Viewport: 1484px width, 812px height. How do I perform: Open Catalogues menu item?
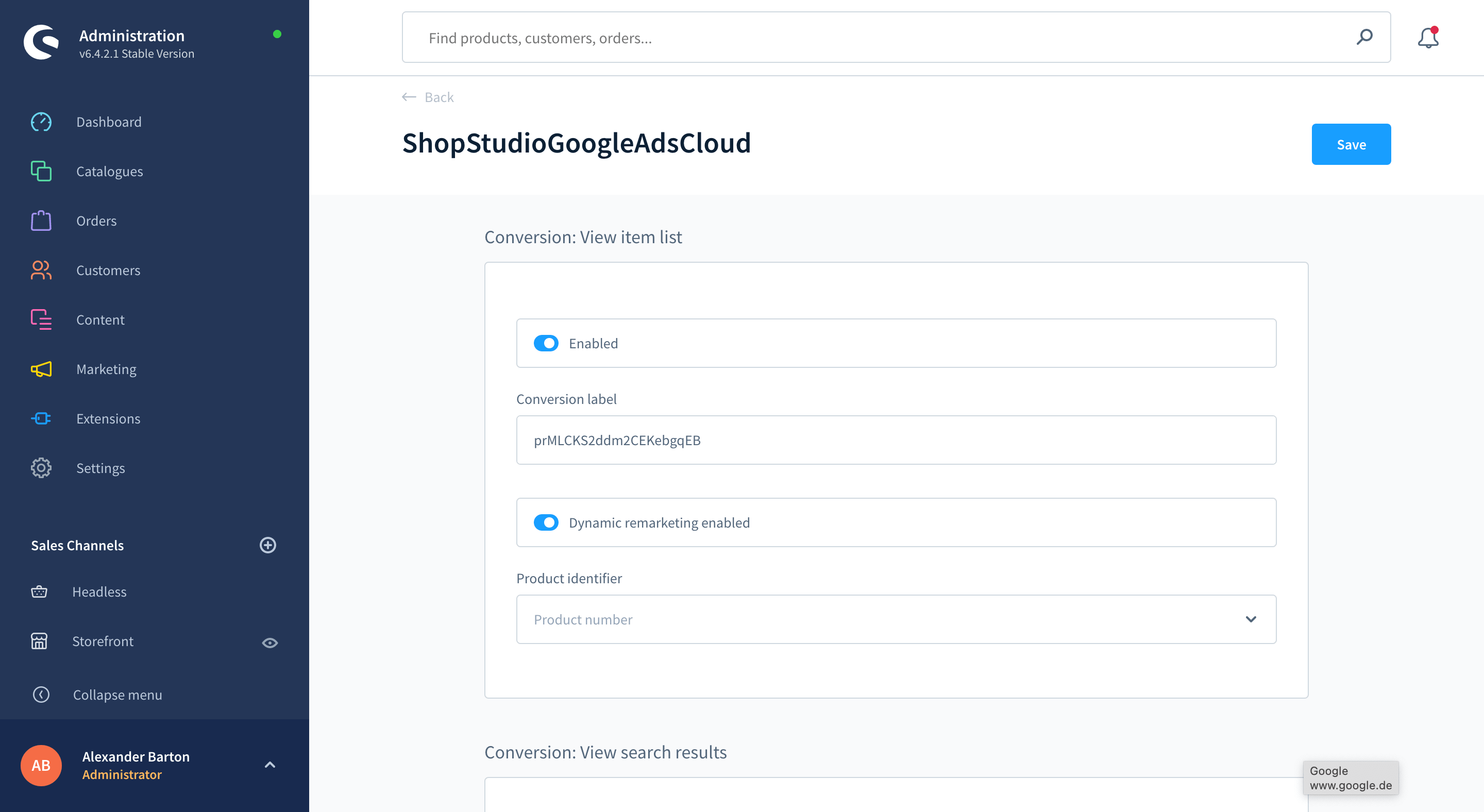point(109,172)
